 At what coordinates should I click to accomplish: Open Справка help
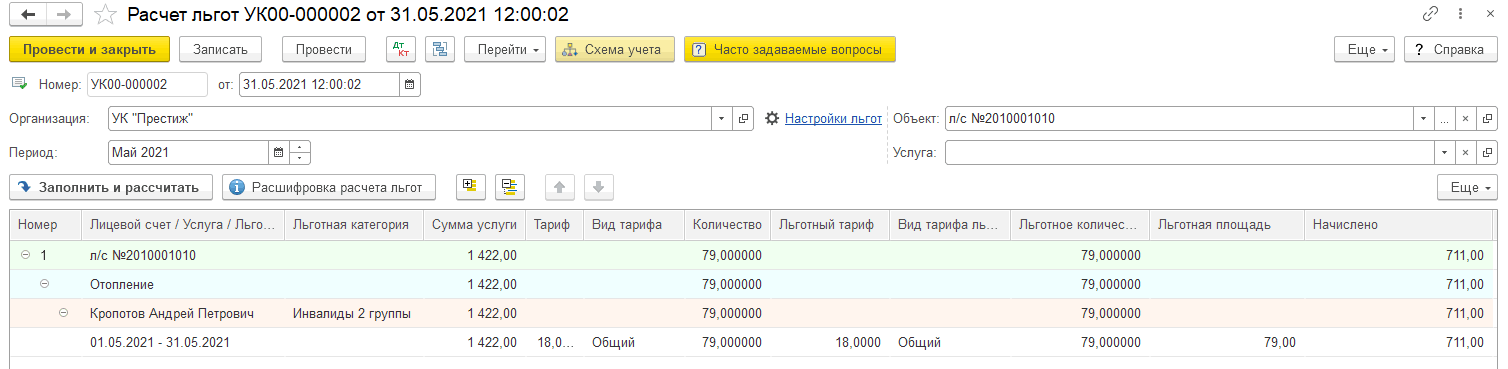click(1450, 49)
